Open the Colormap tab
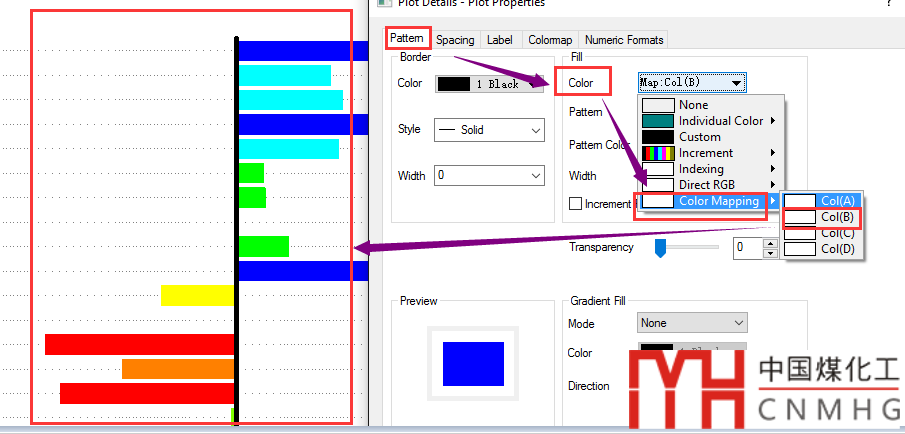This screenshot has height=434, width=905. tap(550, 40)
